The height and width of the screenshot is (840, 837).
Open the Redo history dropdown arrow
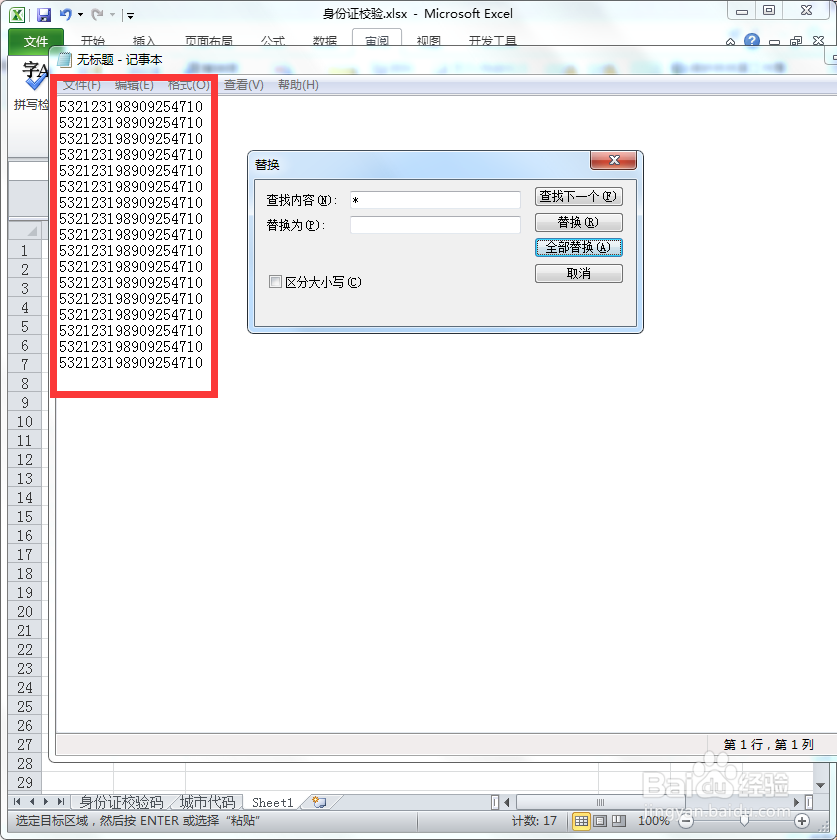click(113, 14)
